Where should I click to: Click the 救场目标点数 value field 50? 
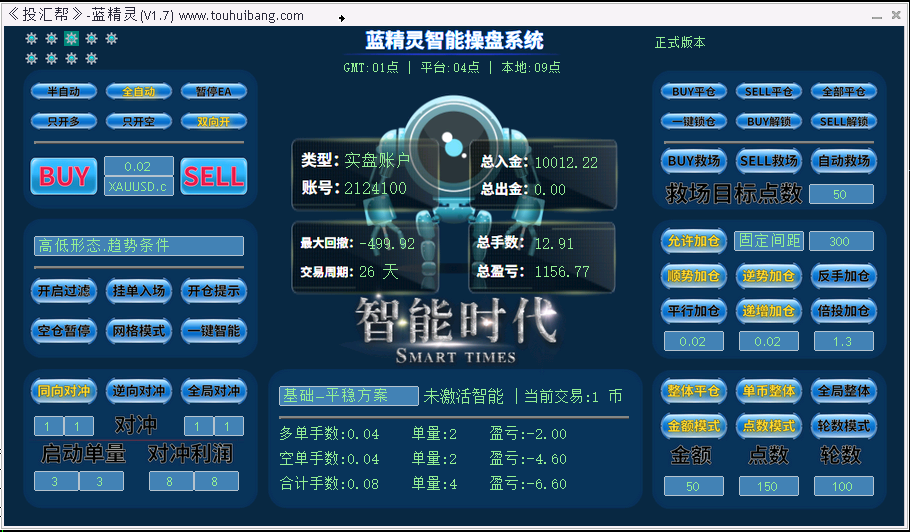click(841, 194)
